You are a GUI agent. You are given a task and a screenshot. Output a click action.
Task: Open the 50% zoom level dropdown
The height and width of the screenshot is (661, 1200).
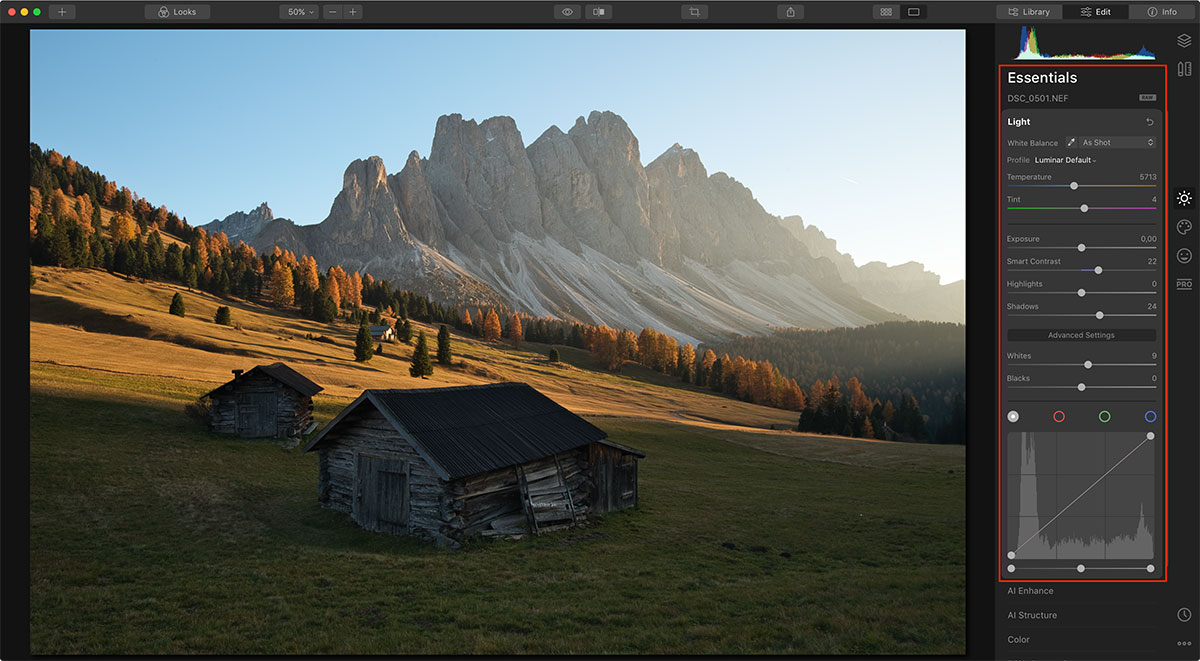pyautogui.click(x=299, y=12)
